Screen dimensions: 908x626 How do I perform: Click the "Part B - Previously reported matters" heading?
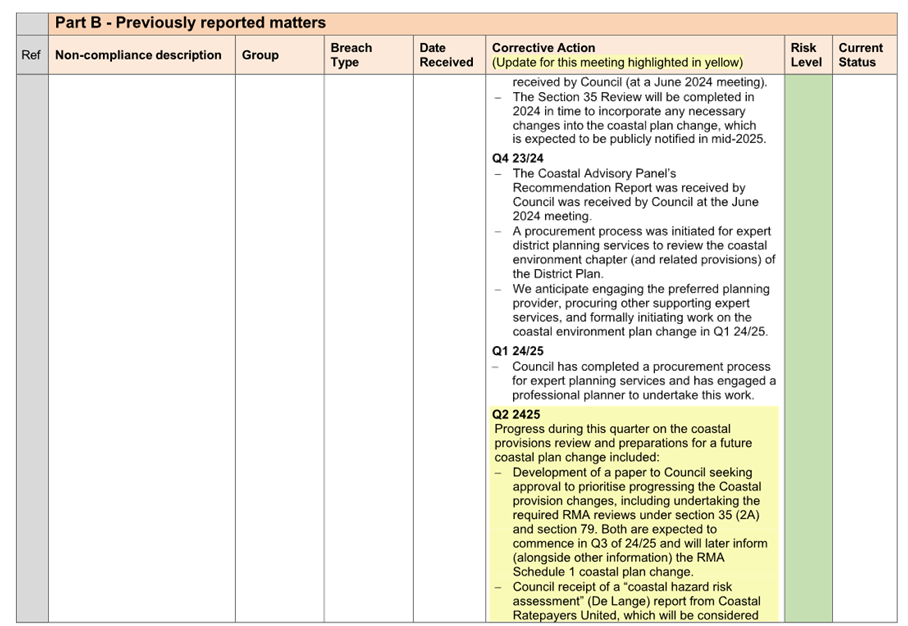click(190, 23)
